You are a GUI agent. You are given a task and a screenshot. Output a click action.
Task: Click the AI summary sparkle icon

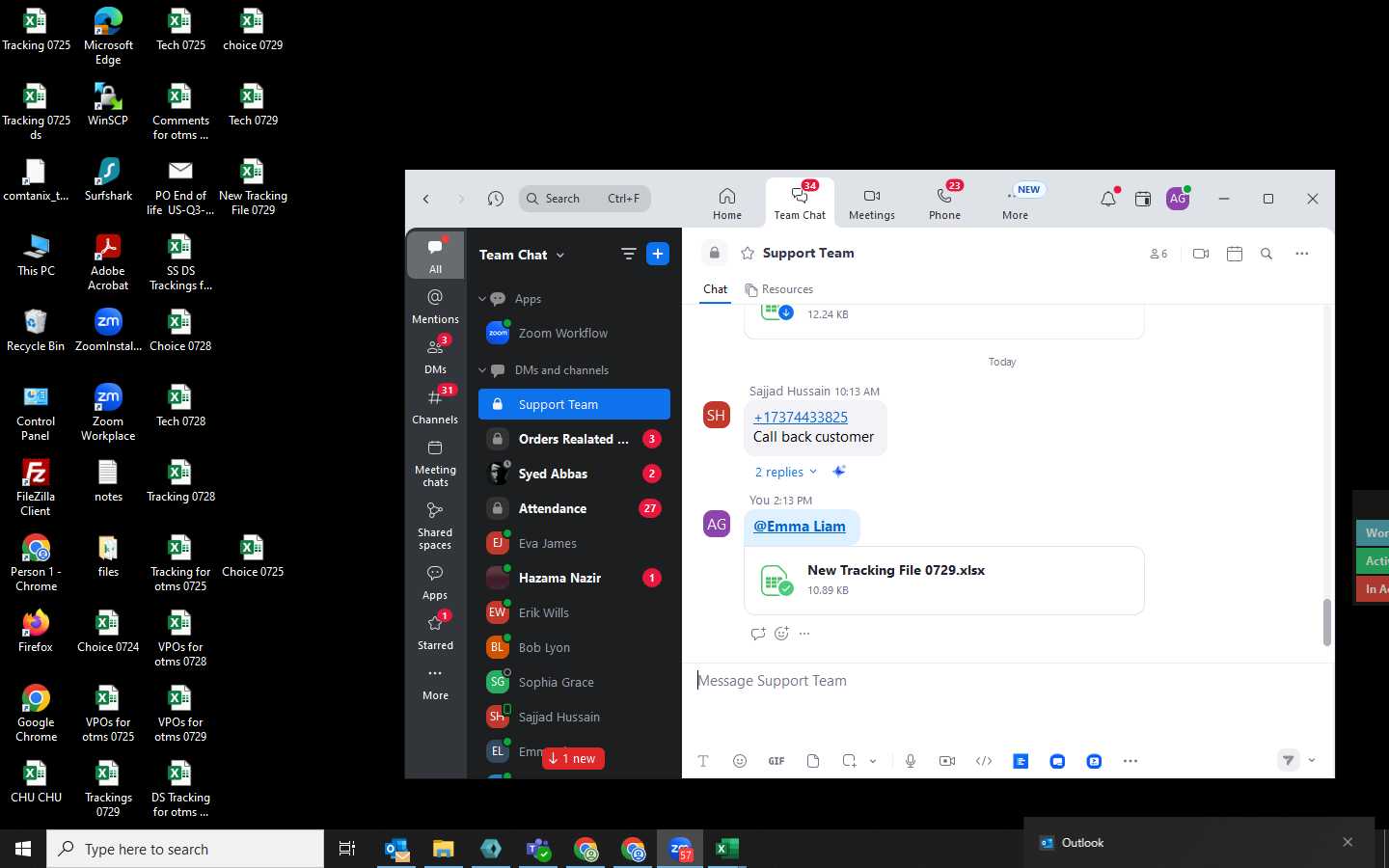pos(839,472)
